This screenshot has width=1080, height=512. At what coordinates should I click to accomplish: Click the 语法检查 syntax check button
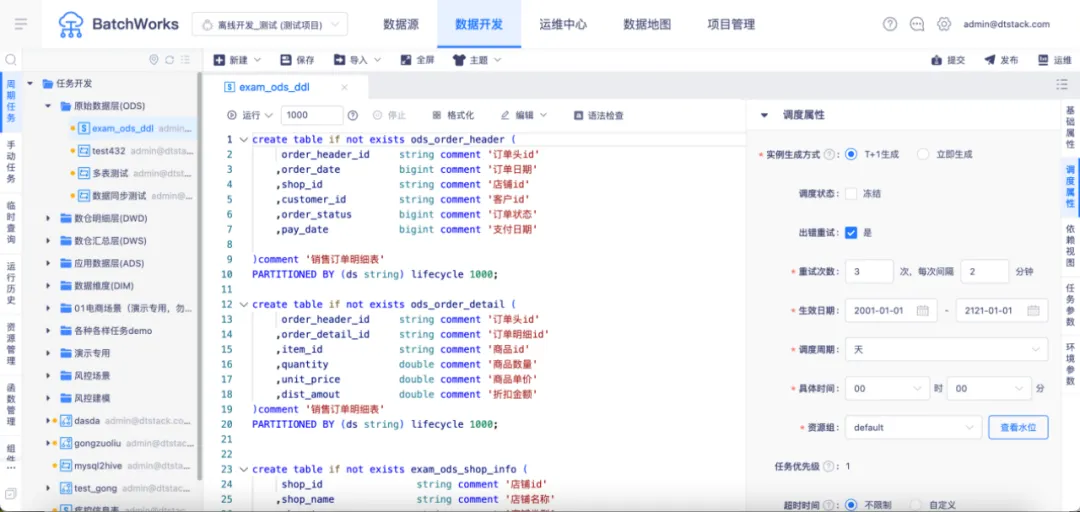(x=599, y=115)
